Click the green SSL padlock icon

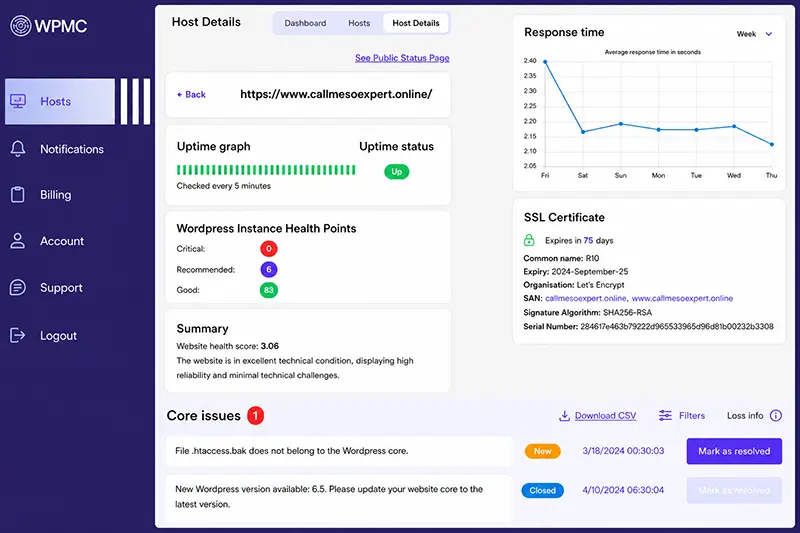point(529,240)
